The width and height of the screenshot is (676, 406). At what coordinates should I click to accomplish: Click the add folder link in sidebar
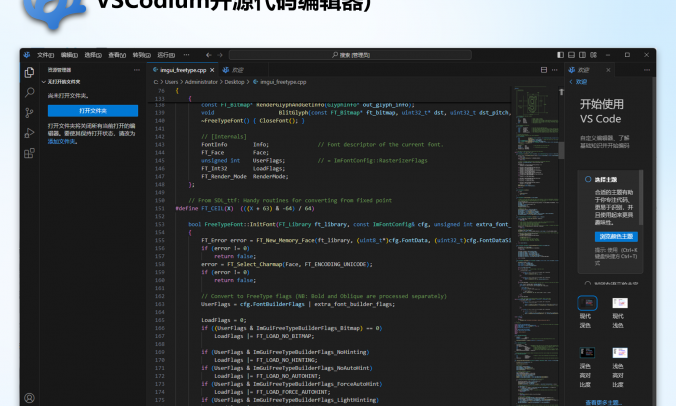click(x=62, y=141)
